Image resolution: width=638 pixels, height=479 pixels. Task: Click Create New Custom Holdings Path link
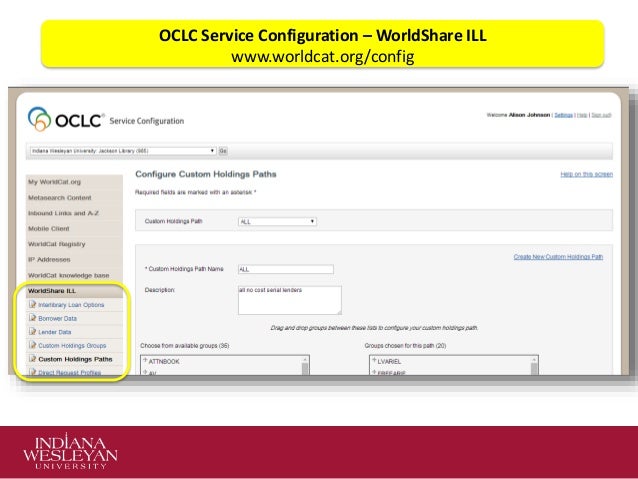pos(558,257)
